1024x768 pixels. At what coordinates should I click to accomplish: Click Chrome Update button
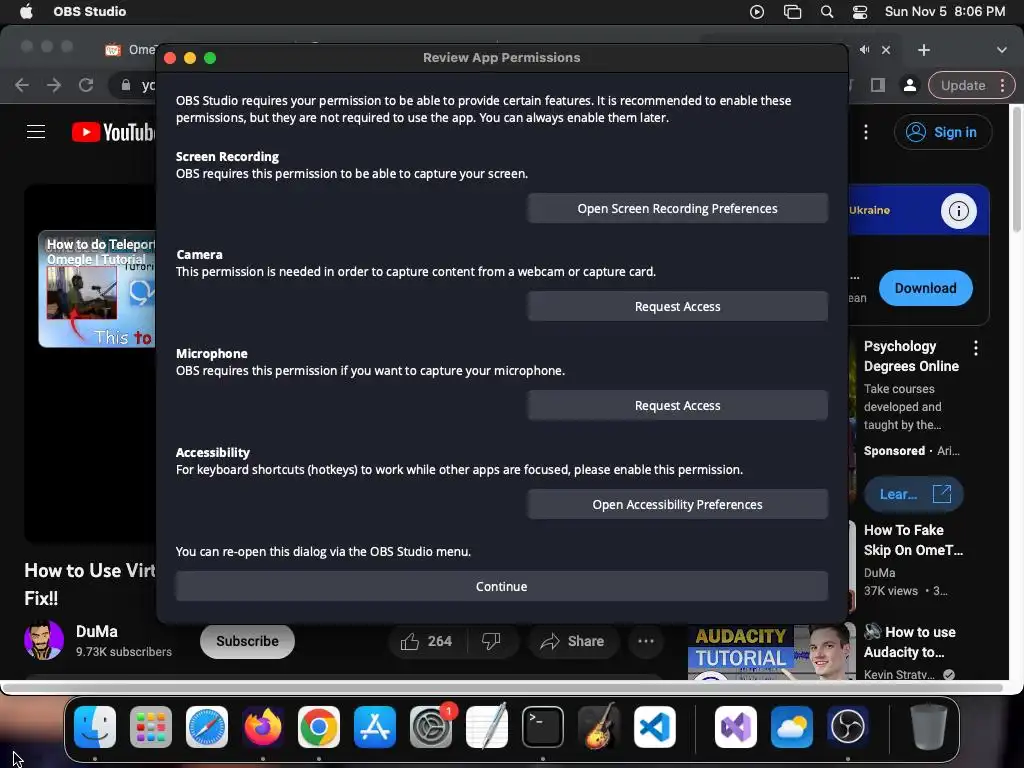pos(971,85)
